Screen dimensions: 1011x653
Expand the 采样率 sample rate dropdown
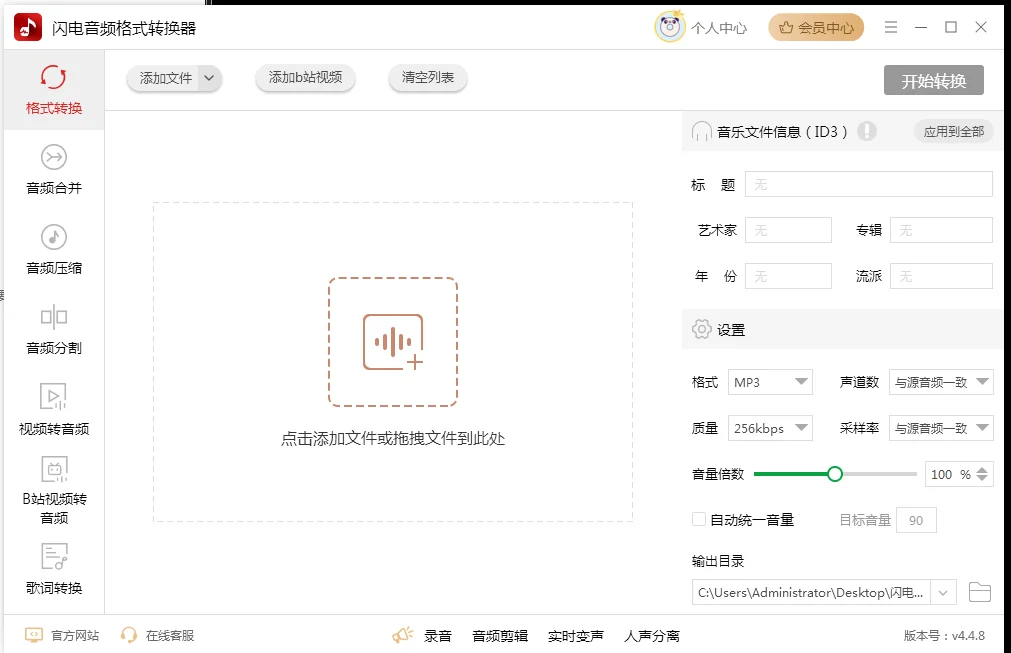pos(941,428)
